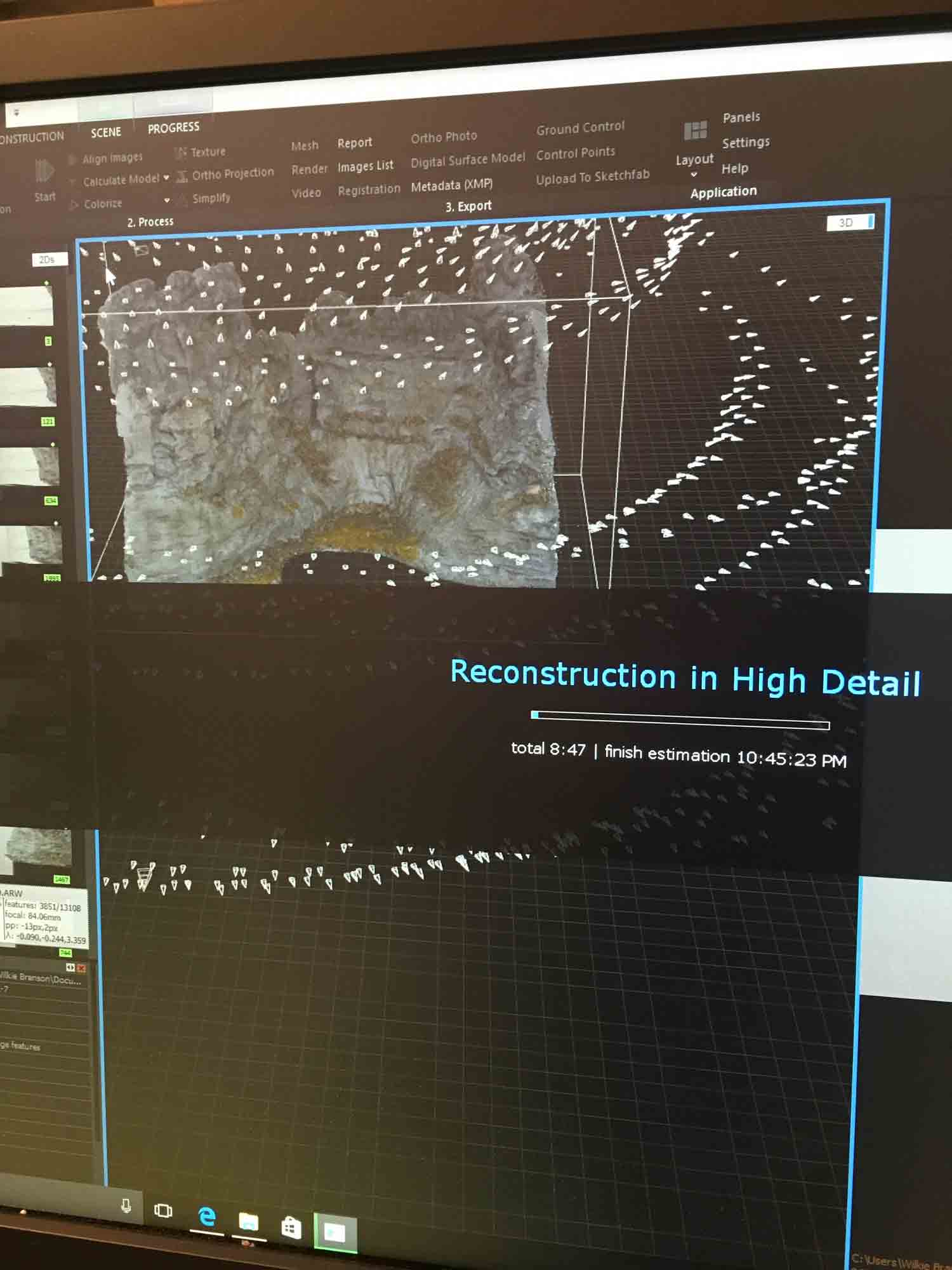Open Task View from the taskbar

(x=163, y=1210)
